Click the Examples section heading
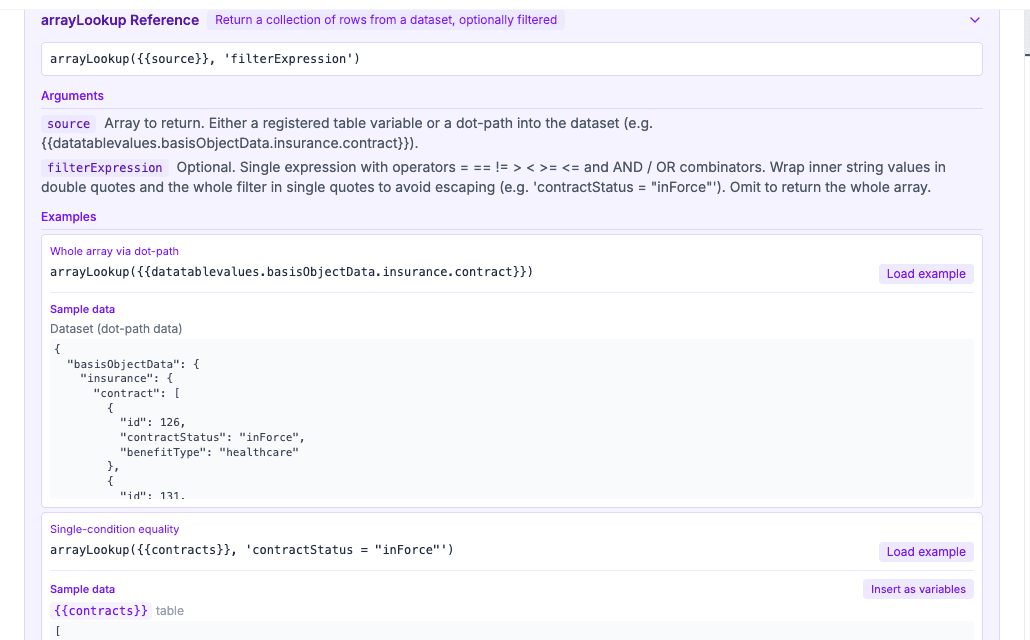 [x=68, y=217]
